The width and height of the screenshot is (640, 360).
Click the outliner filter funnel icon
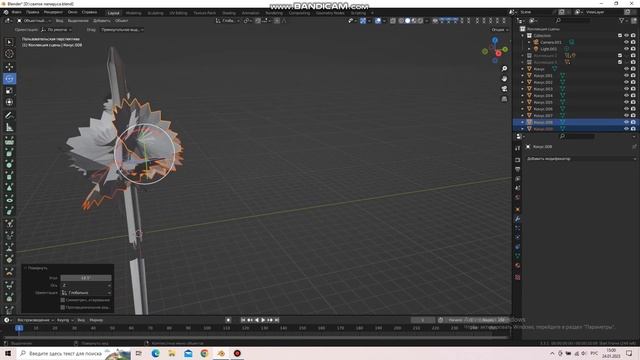(622, 20)
